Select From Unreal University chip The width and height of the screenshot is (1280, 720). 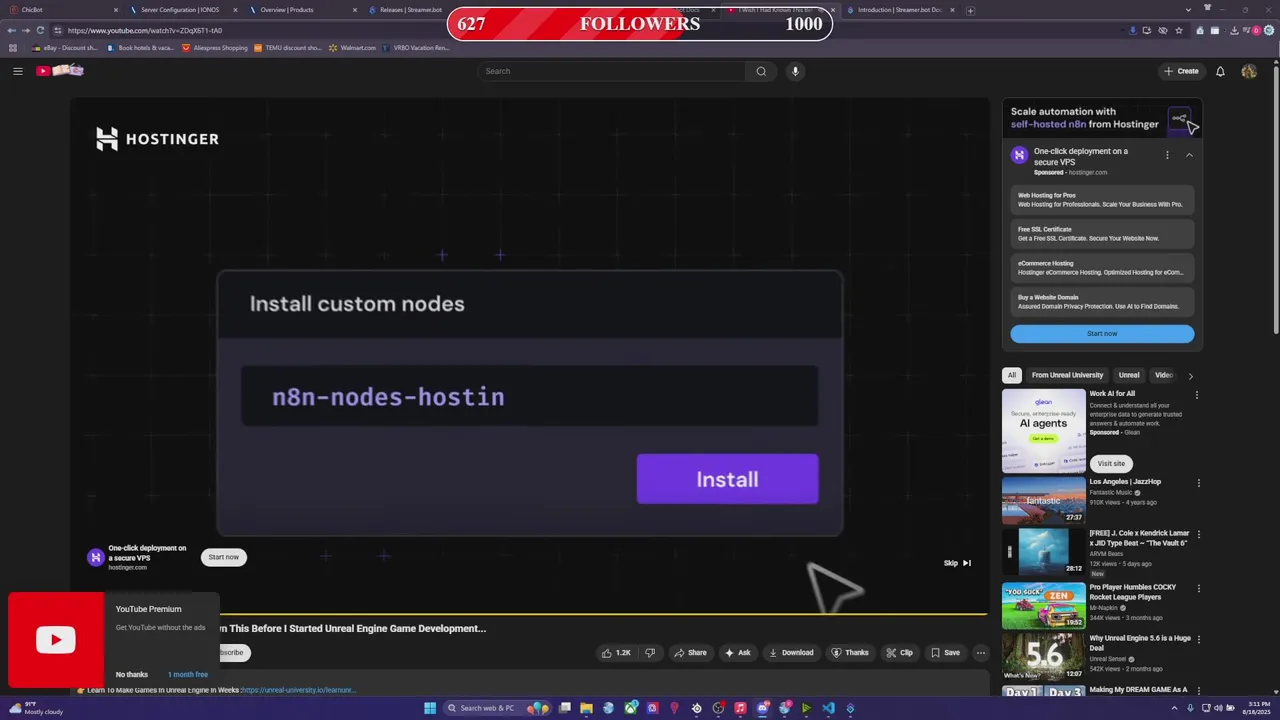coord(1067,375)
